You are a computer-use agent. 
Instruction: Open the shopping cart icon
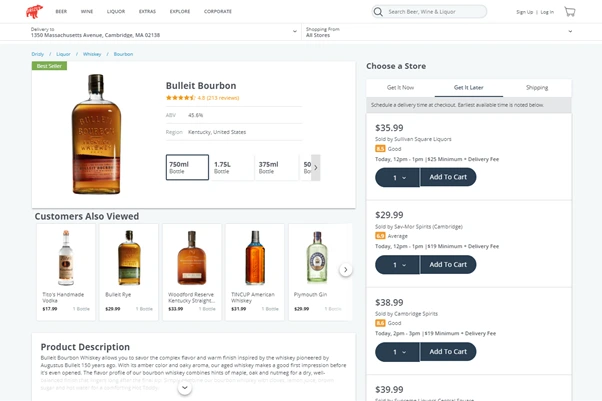[570, 12]
